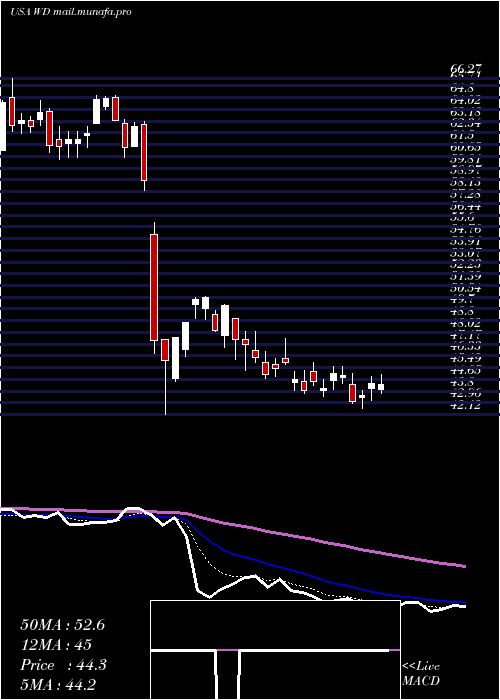Screen dimensions: 500x700
Task: Click the '5MA : 44.2' reading
Action: click(x=58, y=685)
